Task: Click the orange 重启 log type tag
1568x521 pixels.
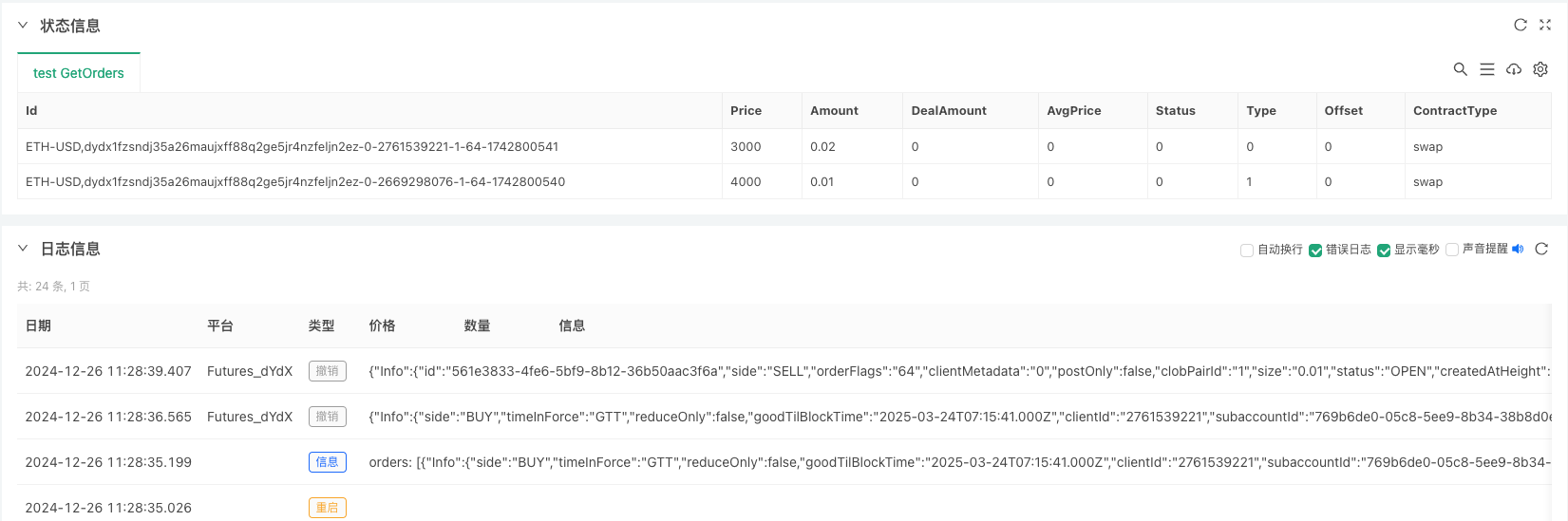Action: click(327, 508)
